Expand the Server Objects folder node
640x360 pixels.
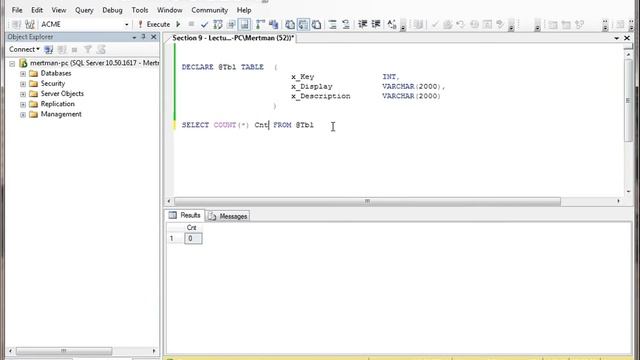23,94
